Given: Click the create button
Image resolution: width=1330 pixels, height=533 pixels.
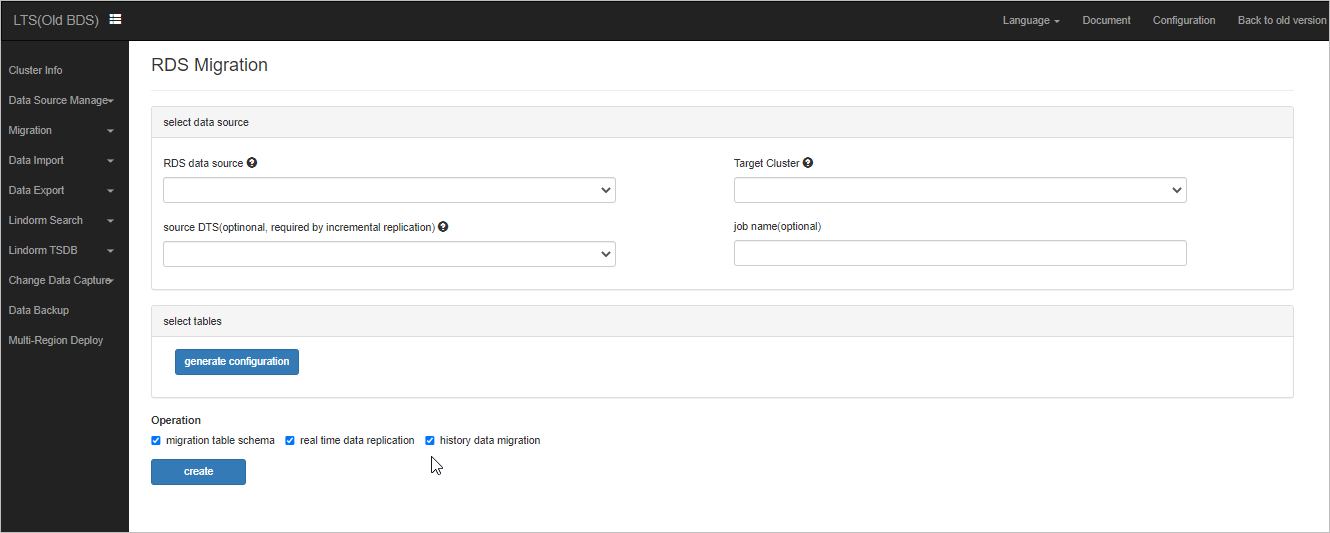Looking at the screenshot, I should (x=198, y=472).
